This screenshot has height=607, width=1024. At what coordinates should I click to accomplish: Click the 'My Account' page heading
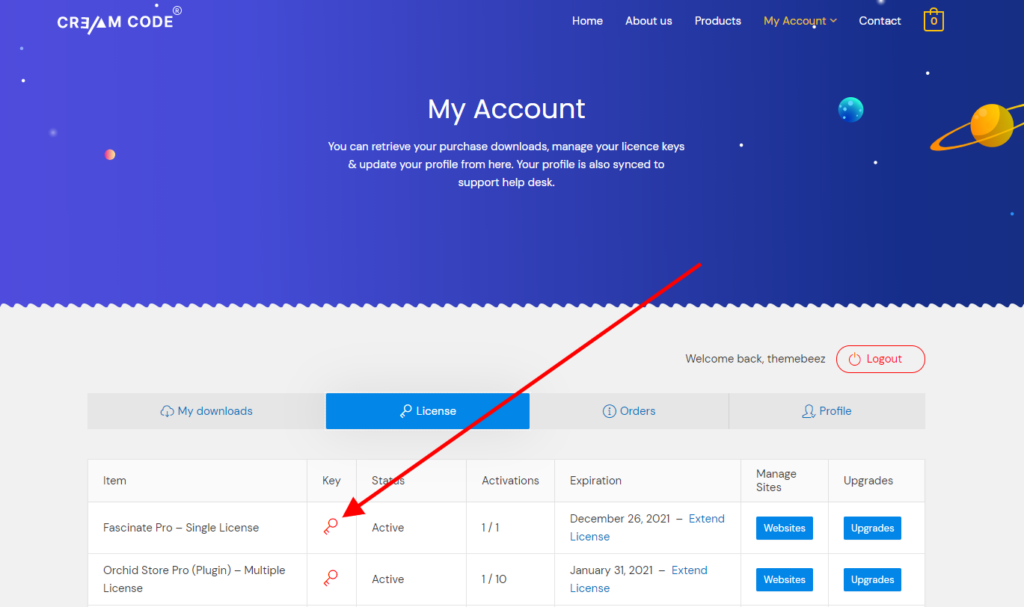click(x=506, y=108)
